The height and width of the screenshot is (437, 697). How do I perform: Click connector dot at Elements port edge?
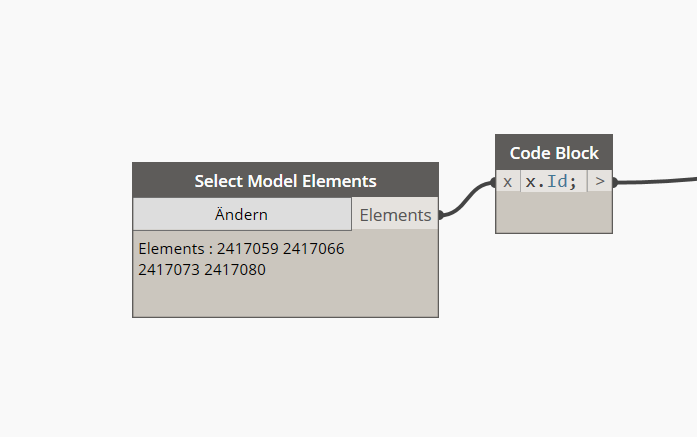pos(440,214)
